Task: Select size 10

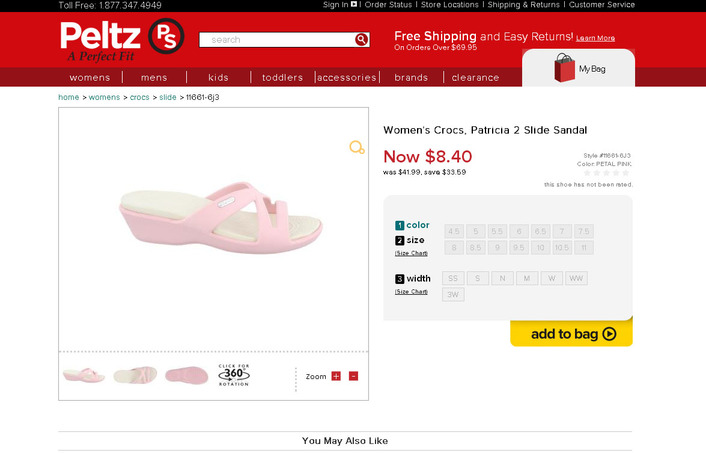Action: tap(540, 247)
